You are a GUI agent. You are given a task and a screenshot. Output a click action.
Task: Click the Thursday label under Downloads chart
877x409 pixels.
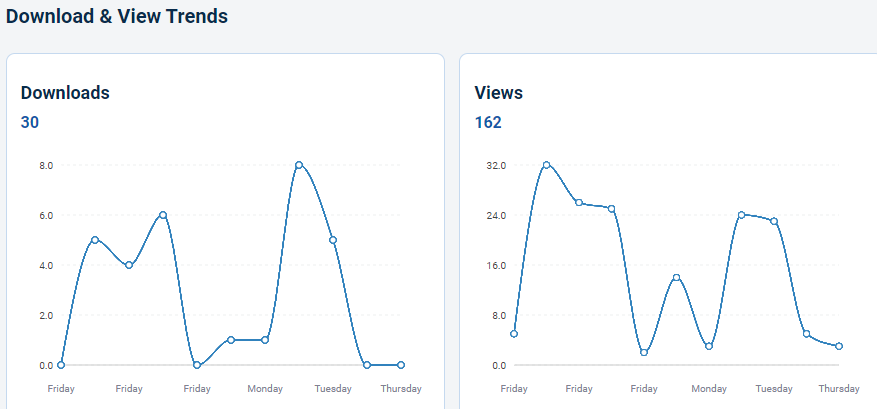(401, 389)
